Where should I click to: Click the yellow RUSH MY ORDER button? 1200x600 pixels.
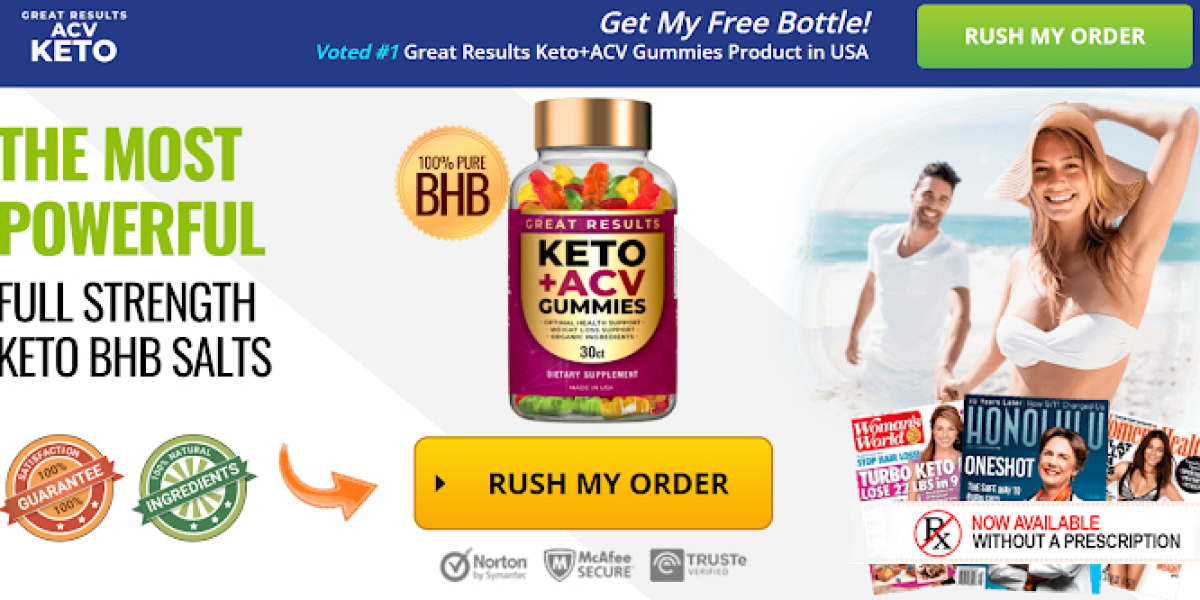click(x=593, y=483)
